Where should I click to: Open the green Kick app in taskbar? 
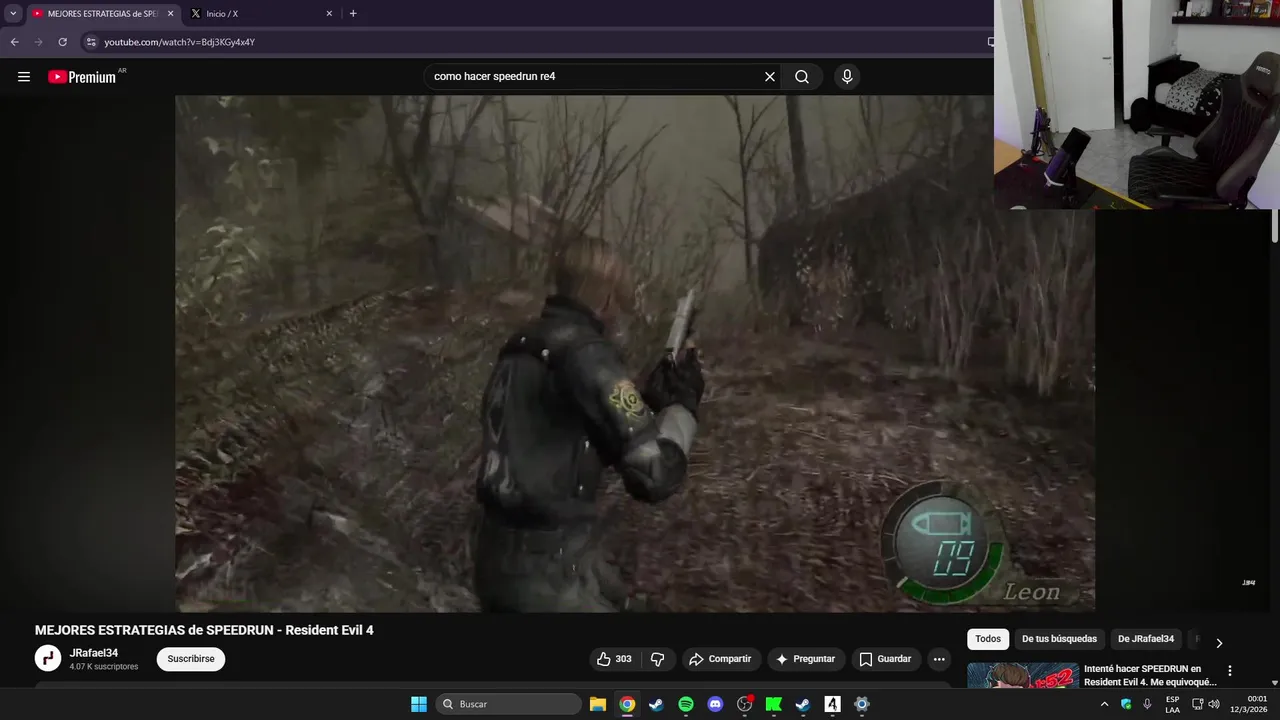[x=774, y=704]
